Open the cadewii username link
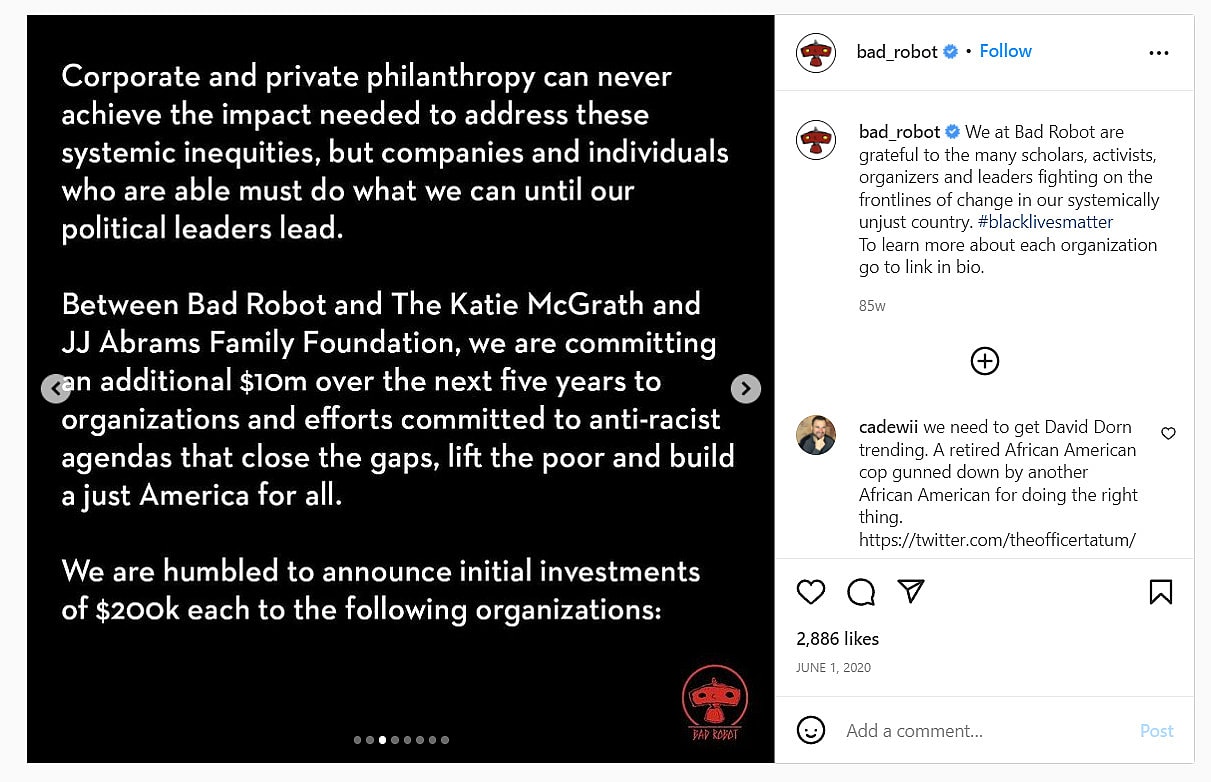The width and height of the screenshot is (1211, 782). pyautogui.click(x=888, y=427)
